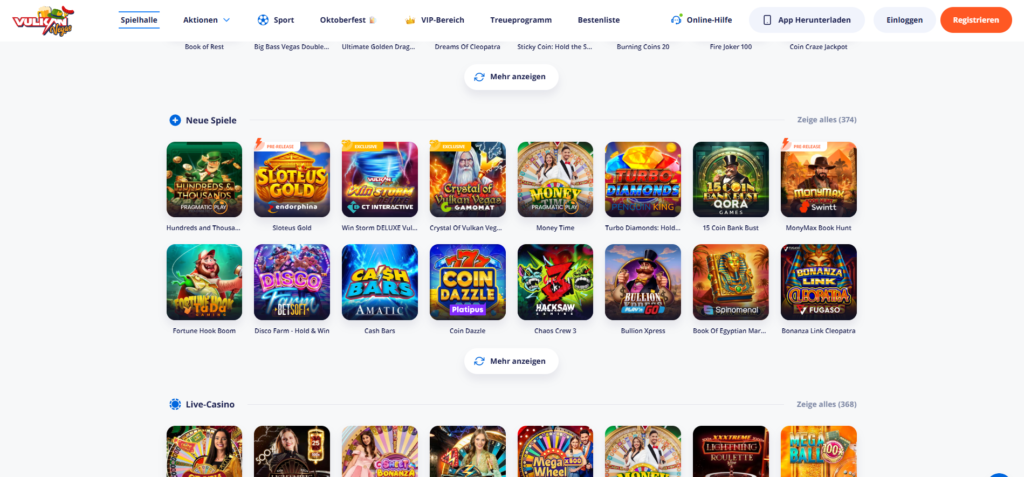Click the plus icon beside Neue Spiele
The height and width of the screenshot is (477, 1024).
click(x=175, y=120)
